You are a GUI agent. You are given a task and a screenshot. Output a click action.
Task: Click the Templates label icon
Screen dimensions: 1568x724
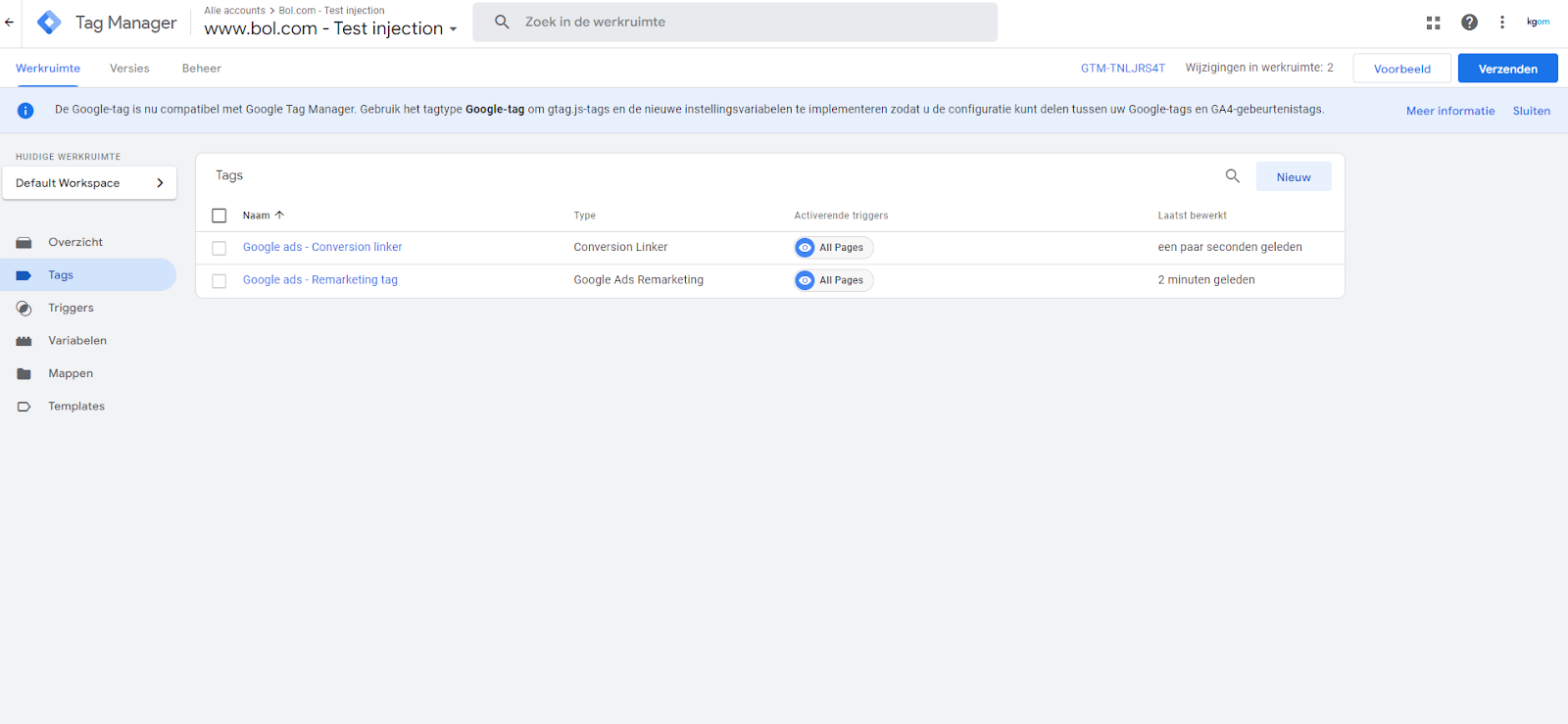tap(24, 407)
